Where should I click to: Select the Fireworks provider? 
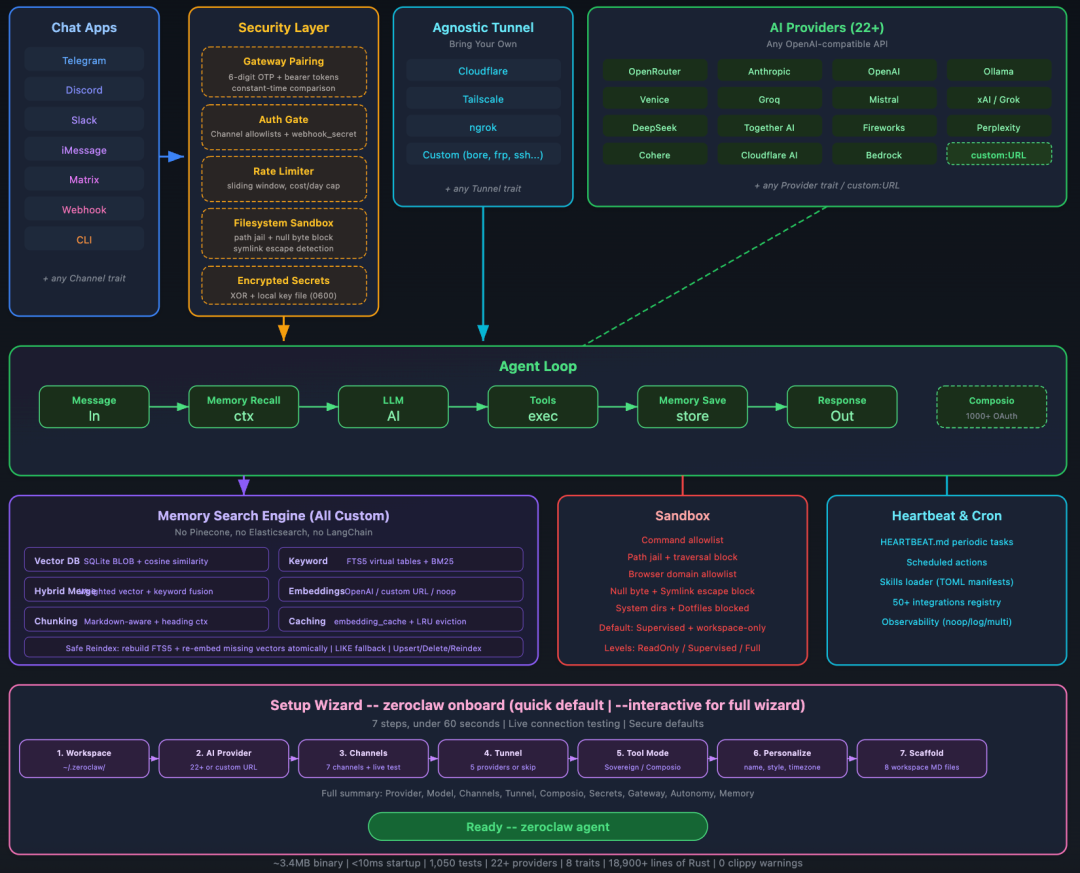pyautogui.click(x=884, y=127)
